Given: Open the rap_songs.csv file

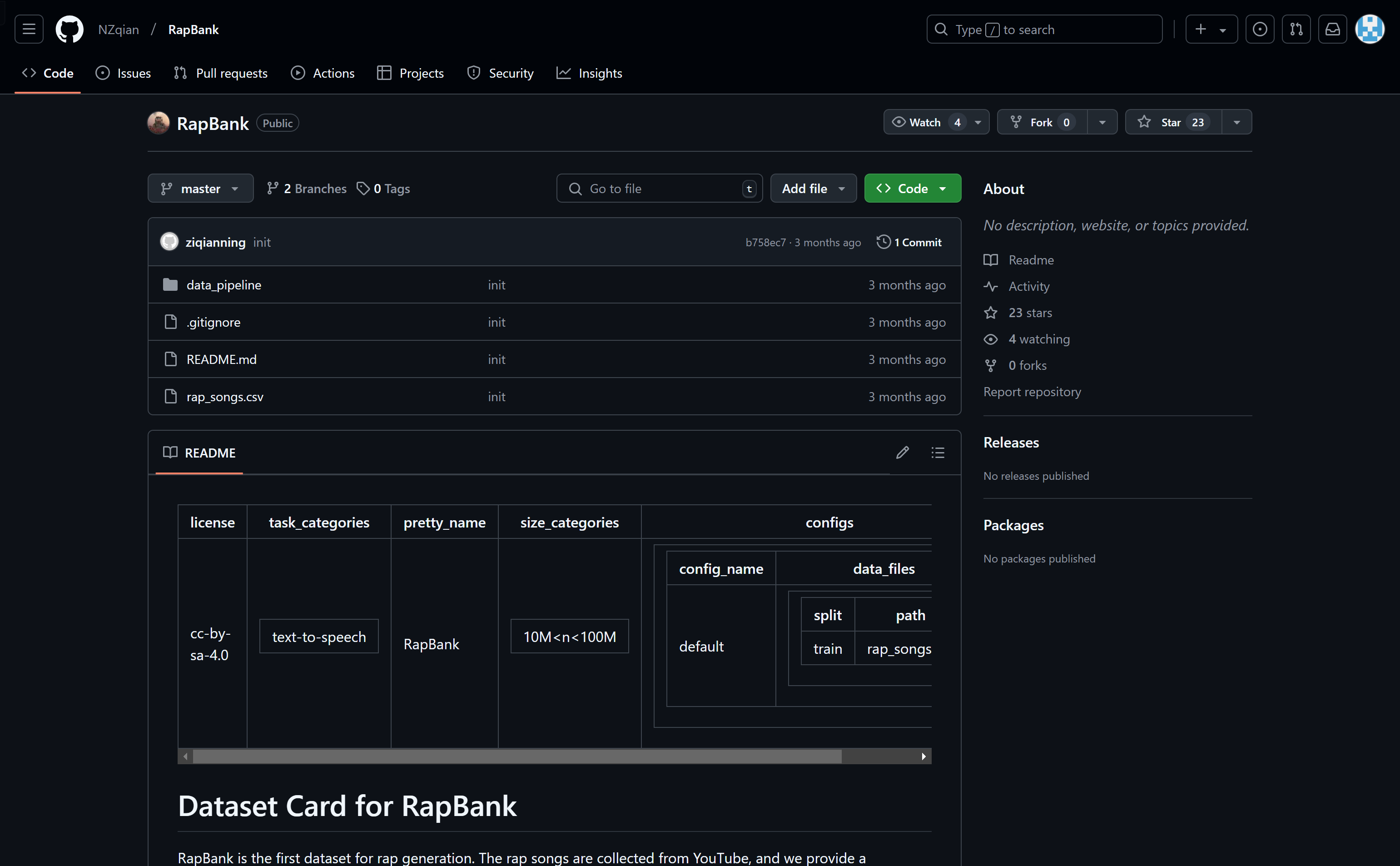Looking at the screenshot, I should point(225,396).
